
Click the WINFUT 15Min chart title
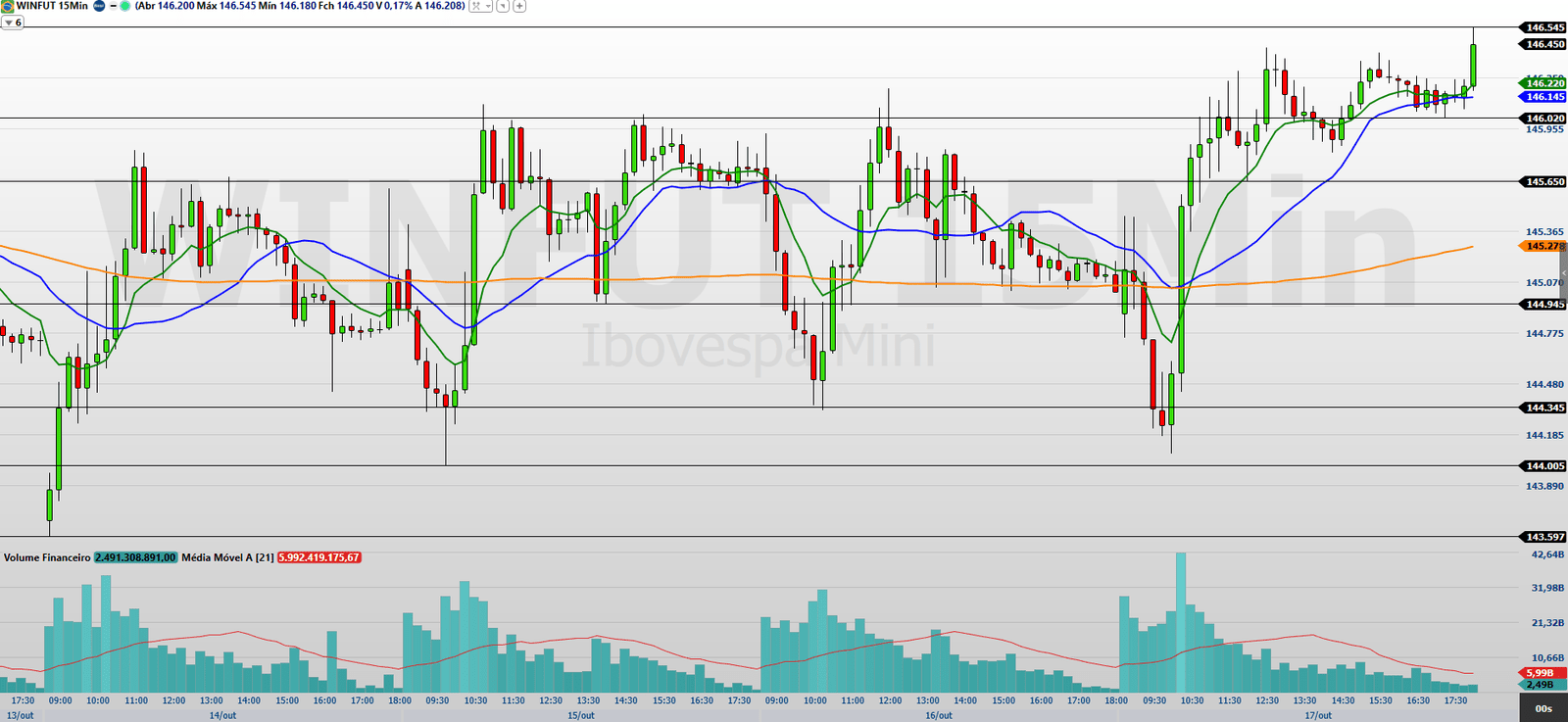[52, 6]
